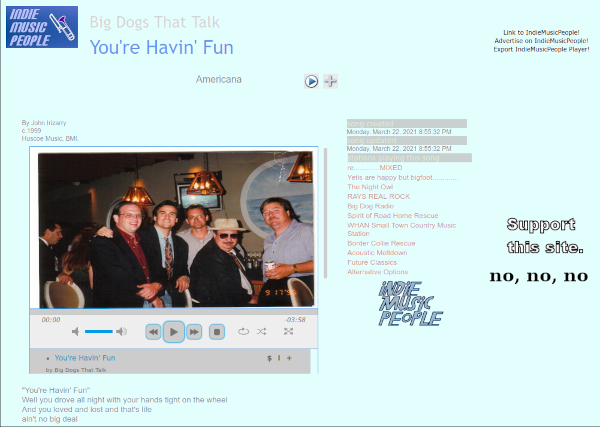Click the 'song created' header bar
Screen dimensions: 600x427
[407, 124]
